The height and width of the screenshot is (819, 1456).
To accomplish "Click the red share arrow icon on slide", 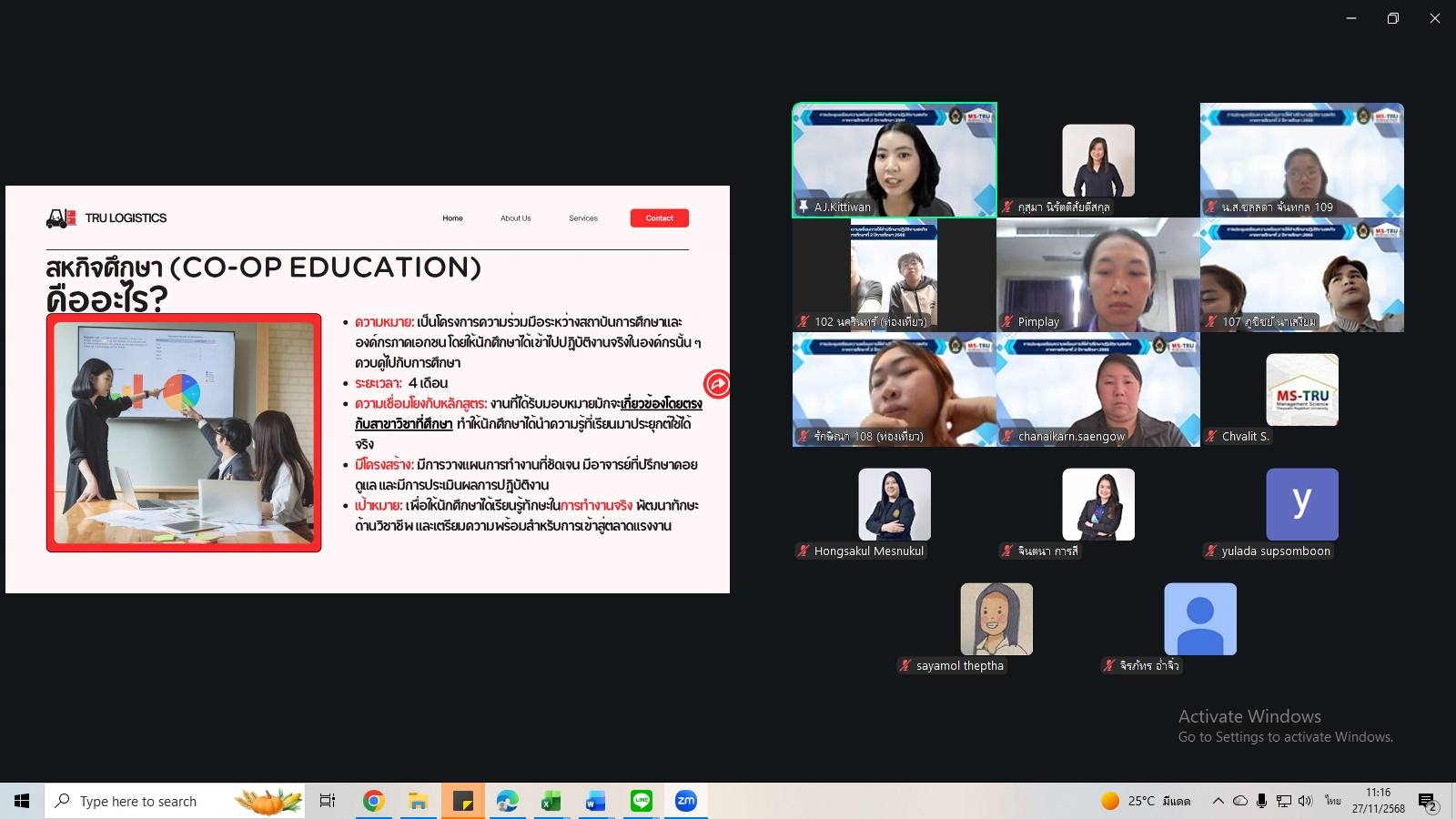I will pos(717,384).
